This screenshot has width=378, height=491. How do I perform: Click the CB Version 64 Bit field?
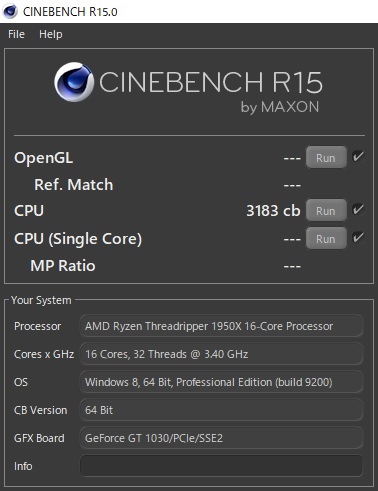221,410
